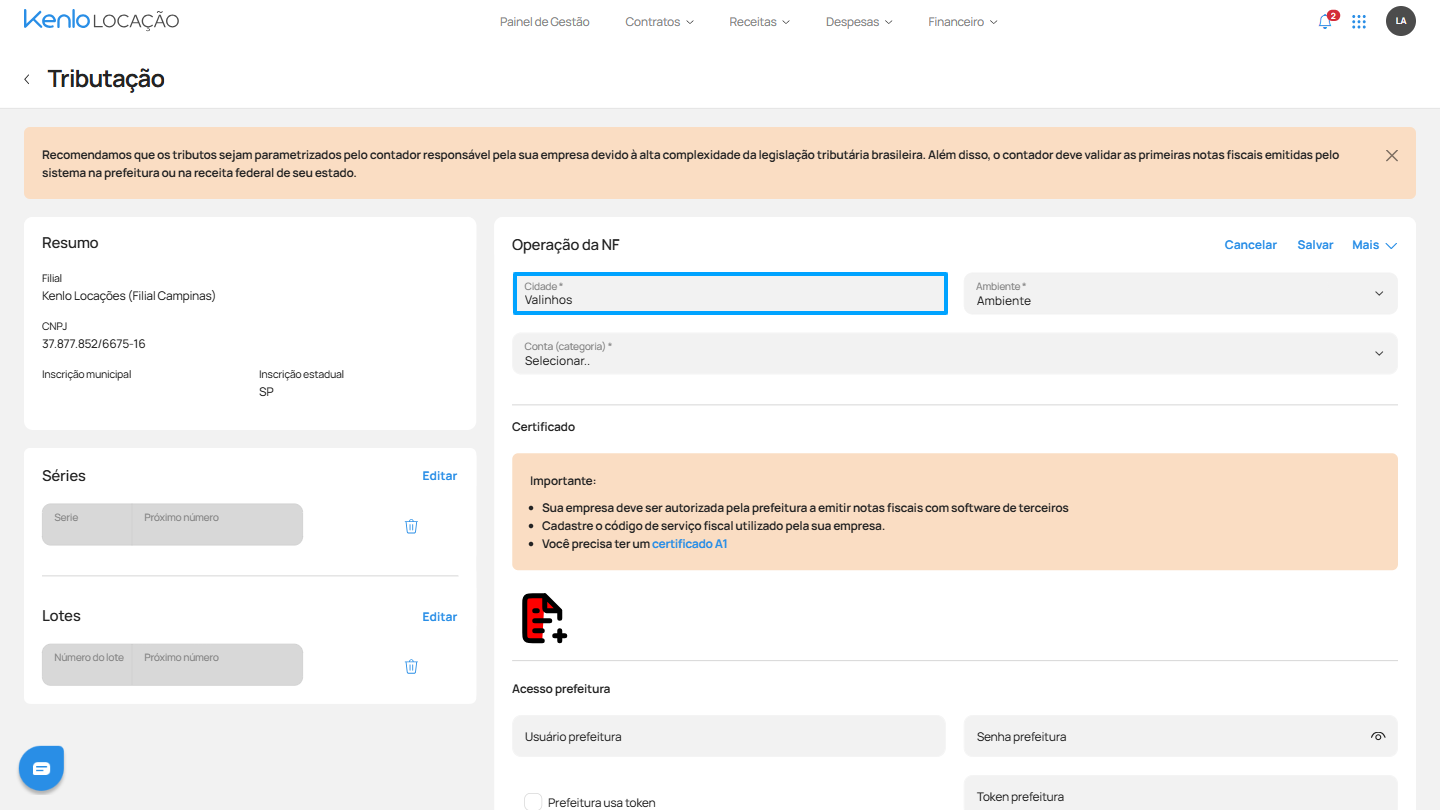Dismiss the orange recommendation banner
The image size is (1440, 810).
1392,155
